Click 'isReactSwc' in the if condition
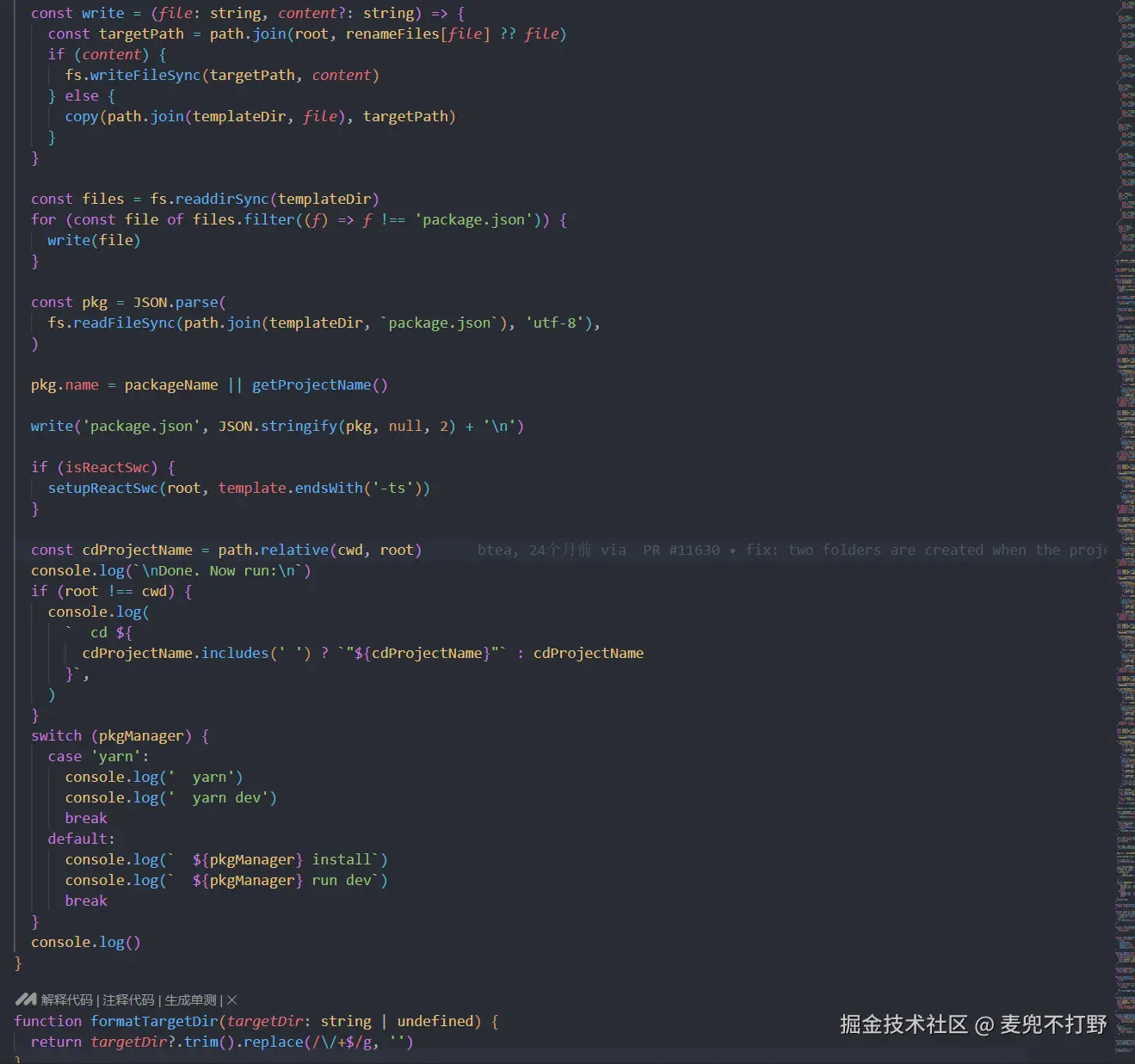The width and height of the screenshot is (1135, 1064). 107,468
